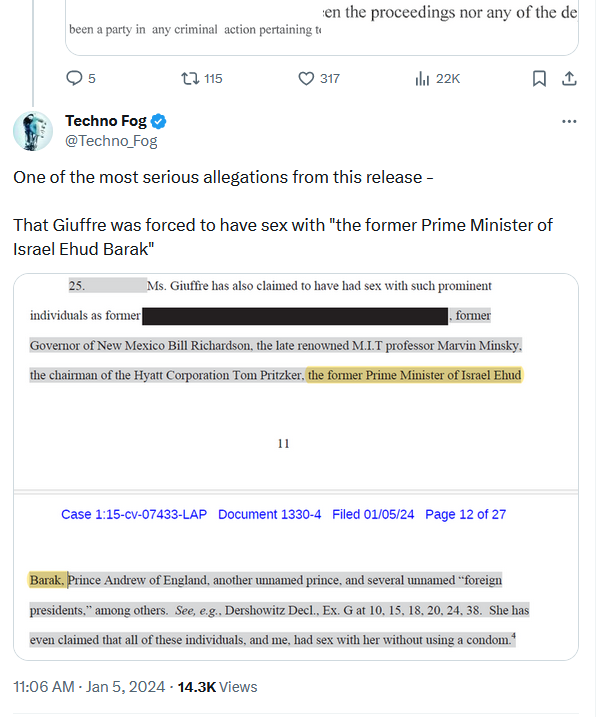Viewport: 601px width, 717px height.
Task: Click the 115 reposts count
Action: pyautogui.click(x=213, y=79)
